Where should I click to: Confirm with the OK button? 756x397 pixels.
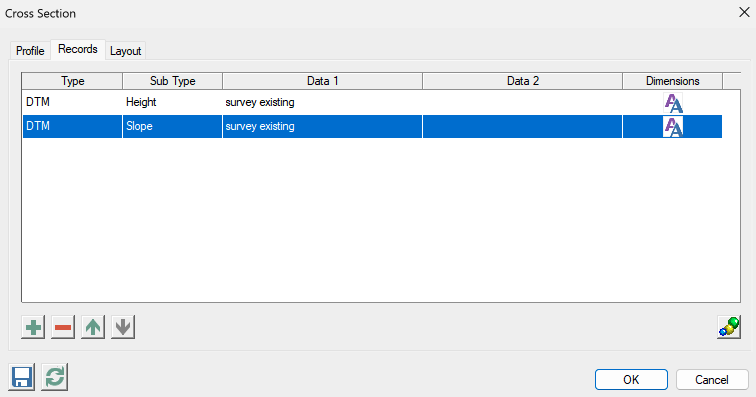pos(631,380)
